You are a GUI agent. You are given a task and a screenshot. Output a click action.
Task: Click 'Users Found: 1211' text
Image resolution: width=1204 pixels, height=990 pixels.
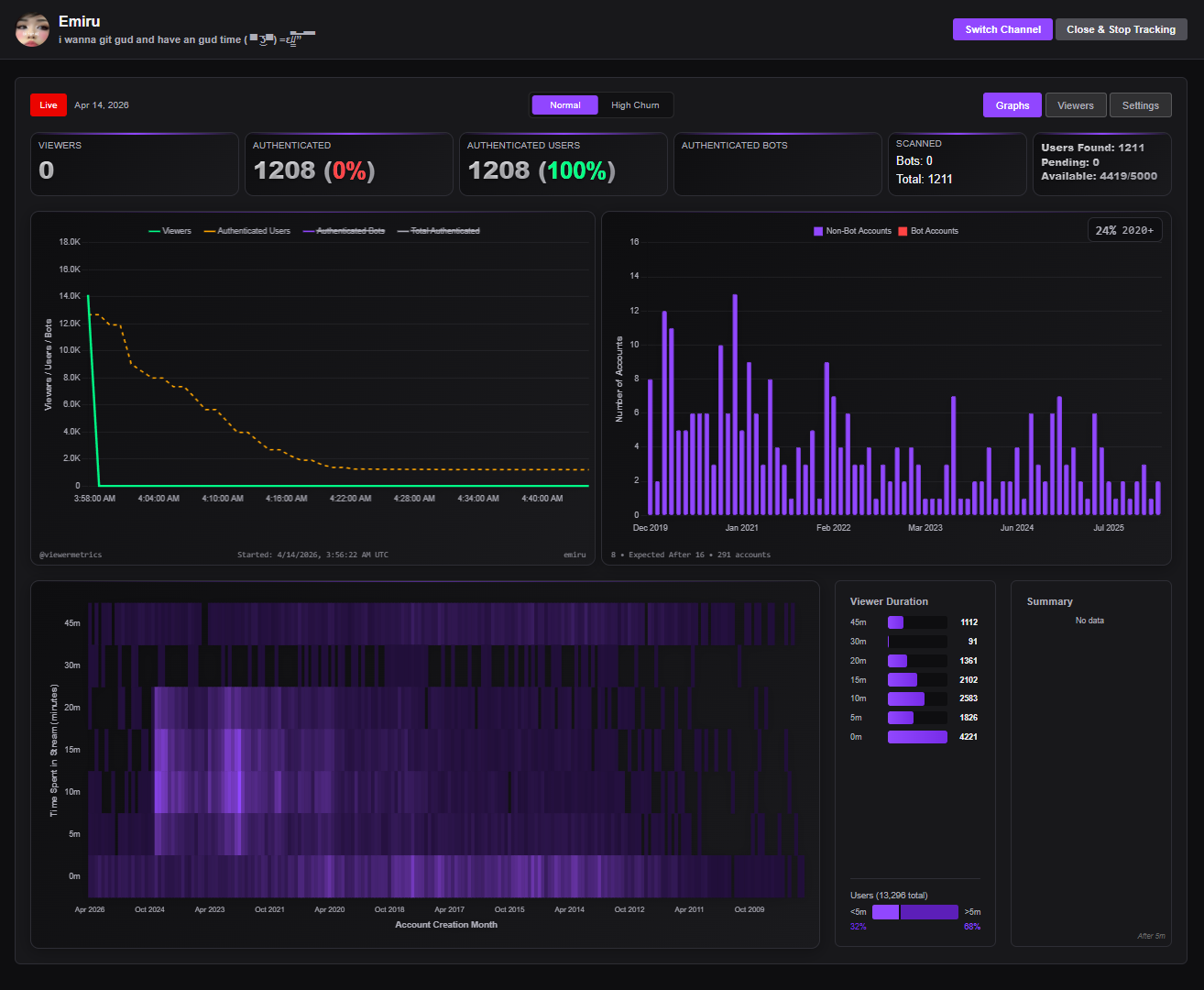pos(1092,148)
